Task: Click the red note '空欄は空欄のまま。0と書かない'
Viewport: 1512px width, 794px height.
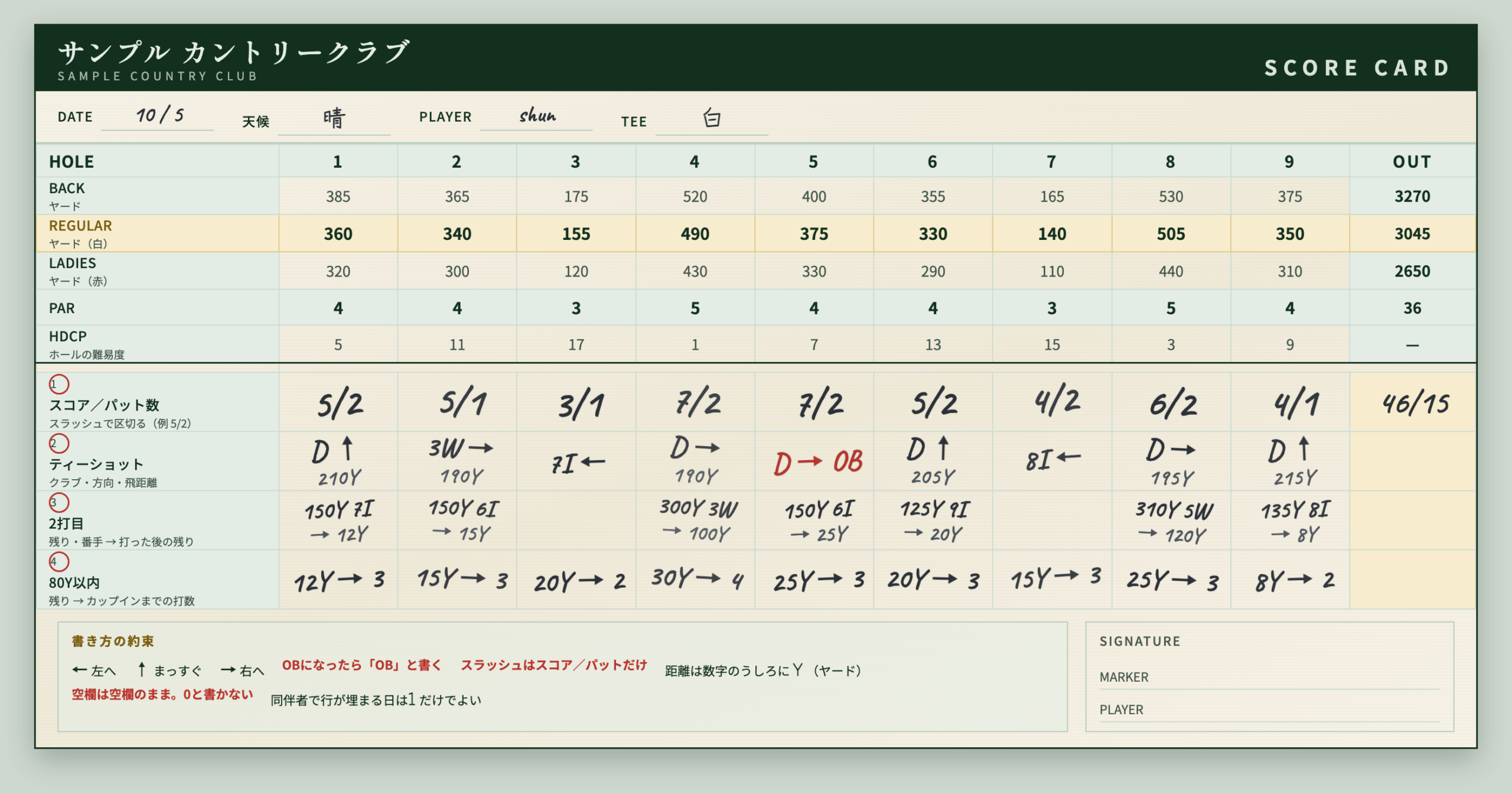Action: pos(162,695)
